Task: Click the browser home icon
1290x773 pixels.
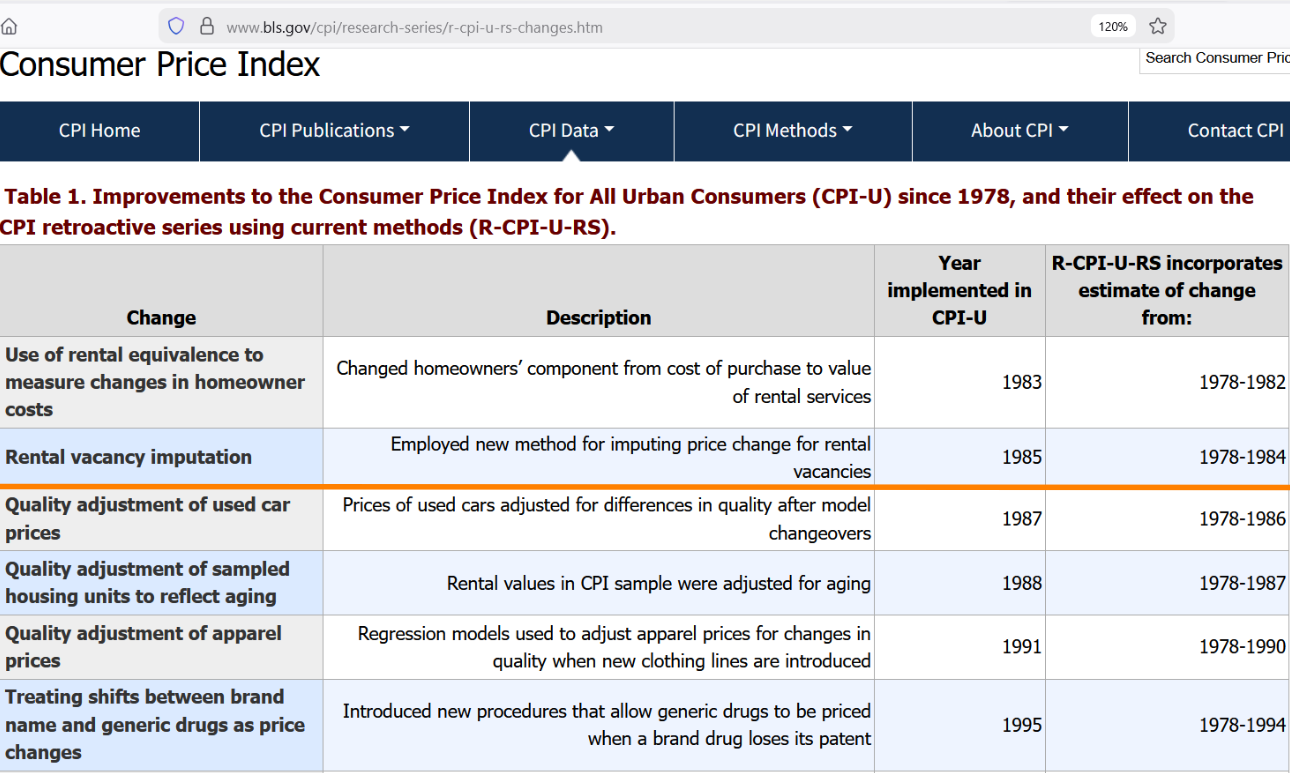Action: pyautogui.click(x=9, y=27)
